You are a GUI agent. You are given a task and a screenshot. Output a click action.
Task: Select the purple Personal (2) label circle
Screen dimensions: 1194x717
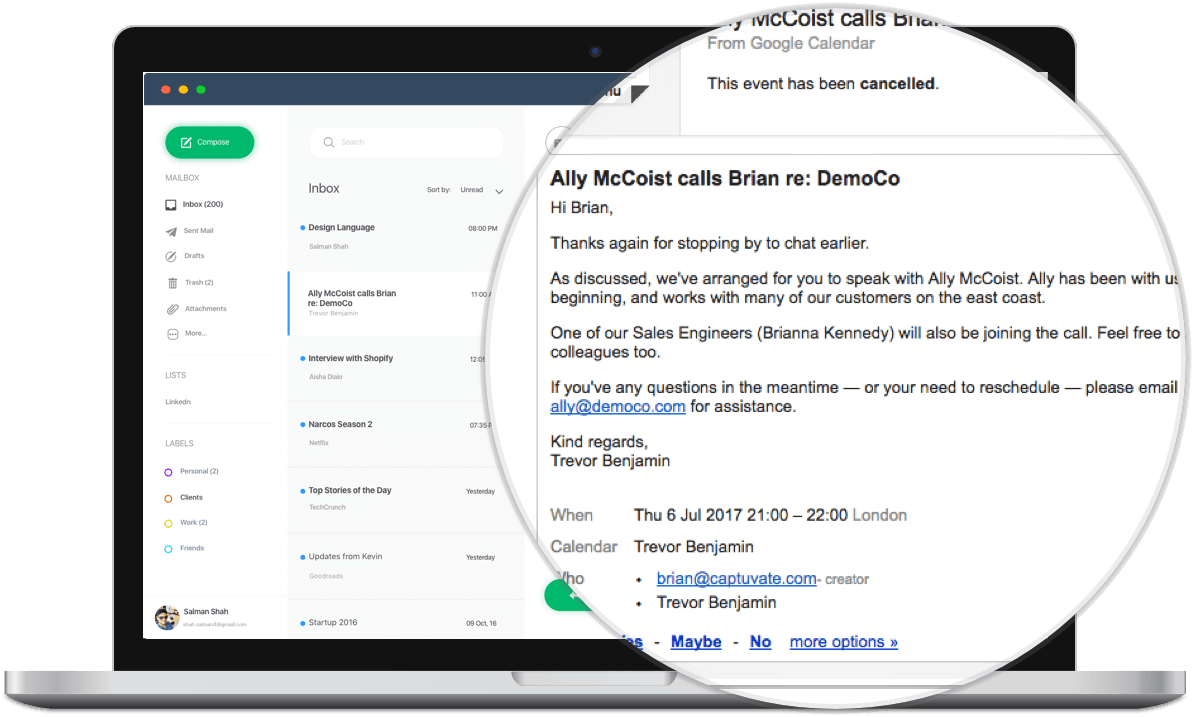[x=168, y=472]
